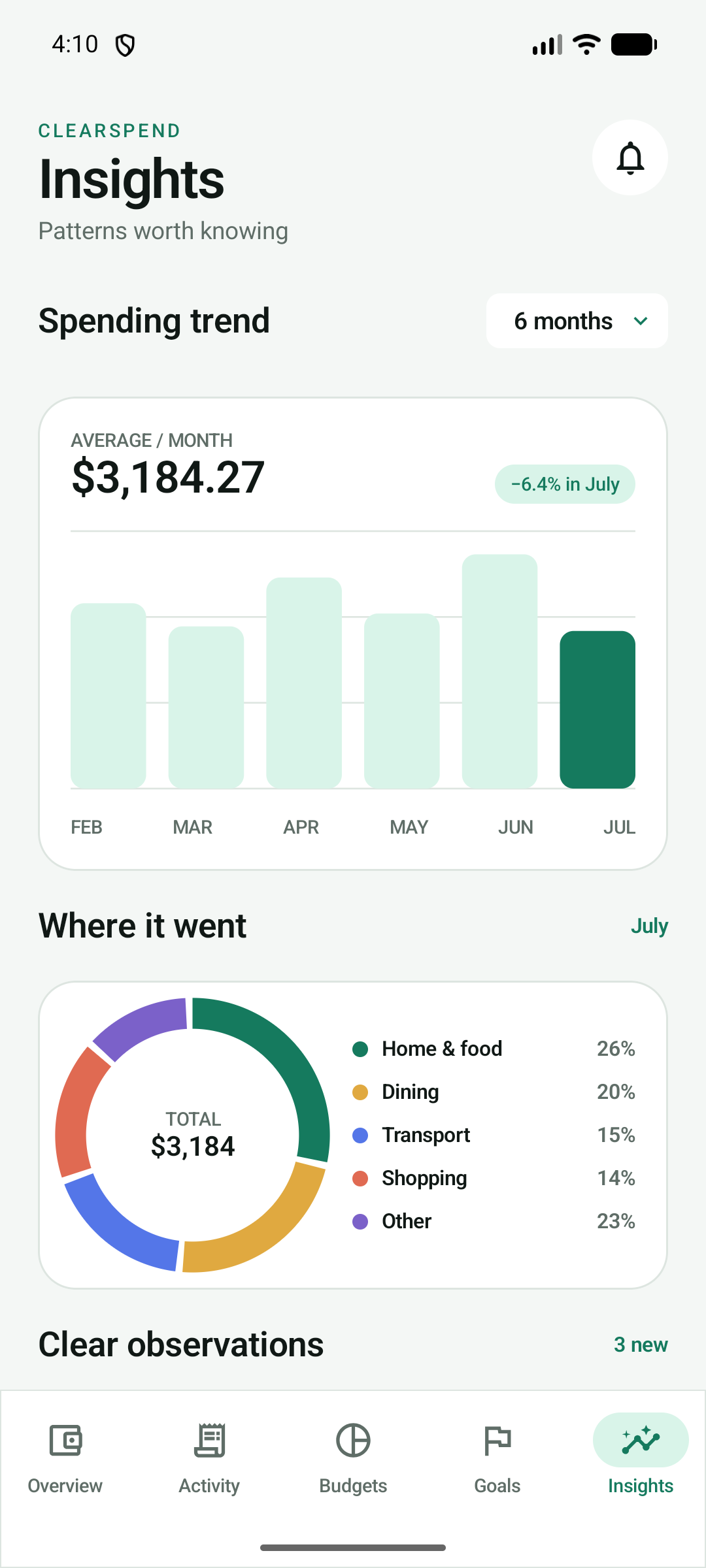Open the 6 months period dropdown

(577, 321)
